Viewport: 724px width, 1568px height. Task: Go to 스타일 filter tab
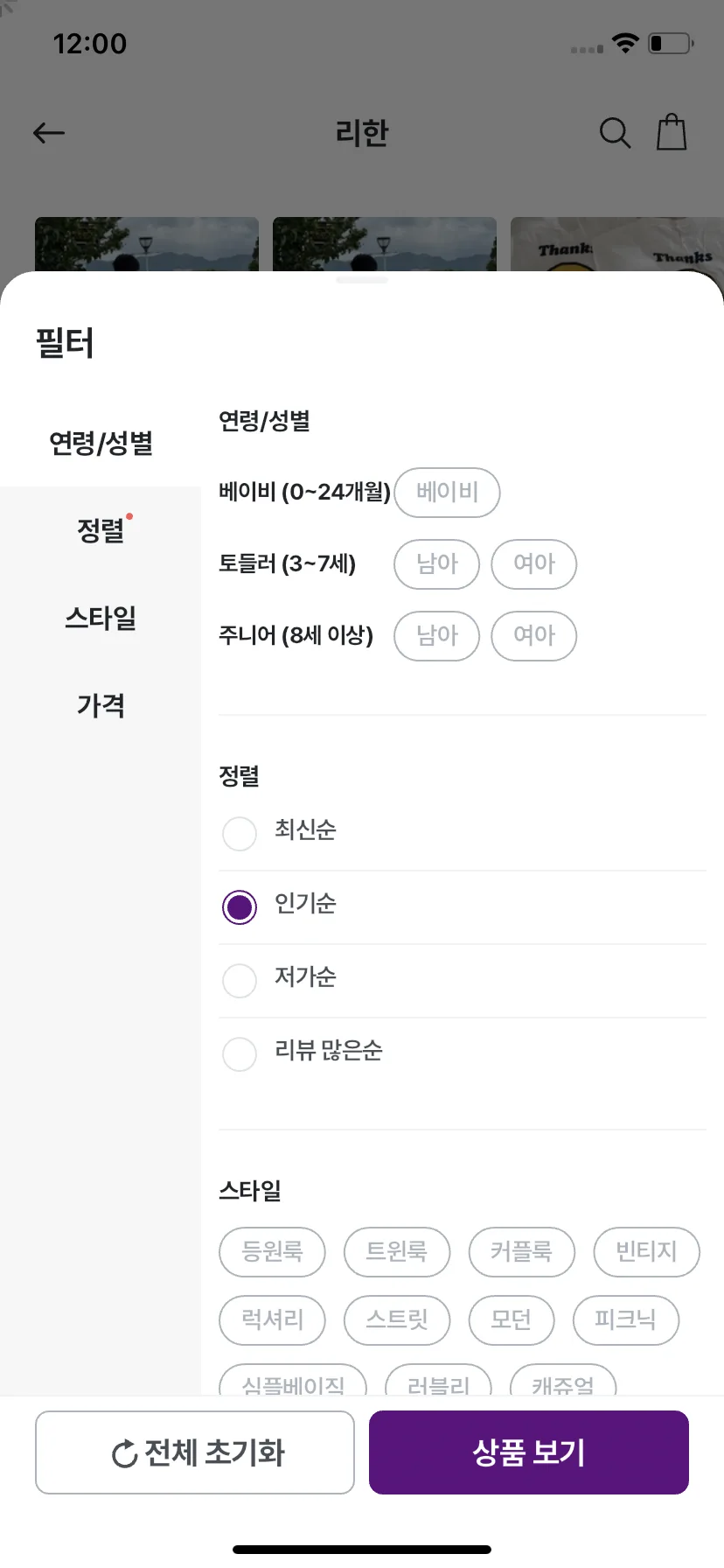101,618
